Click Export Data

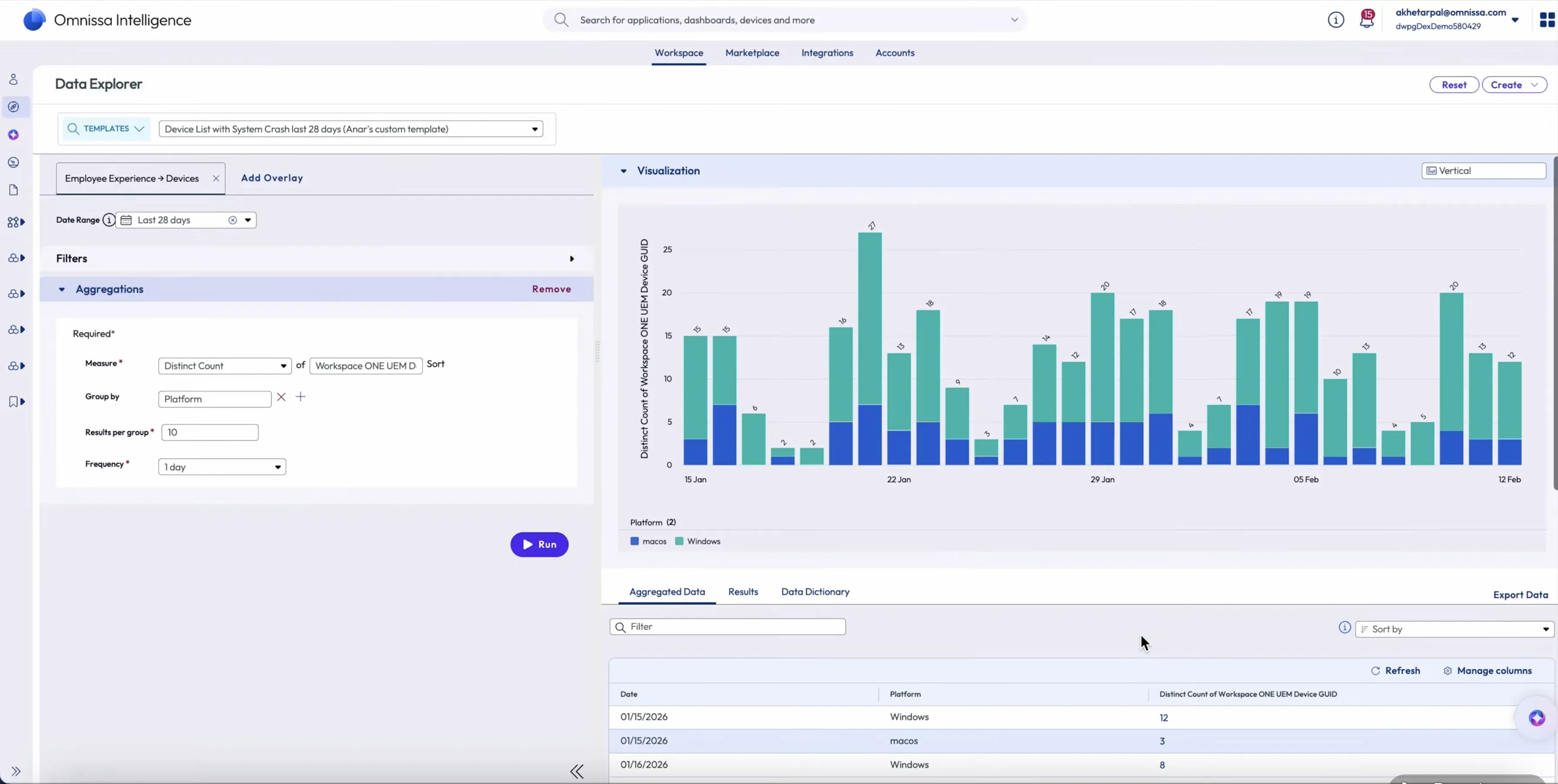[1521, 595]
